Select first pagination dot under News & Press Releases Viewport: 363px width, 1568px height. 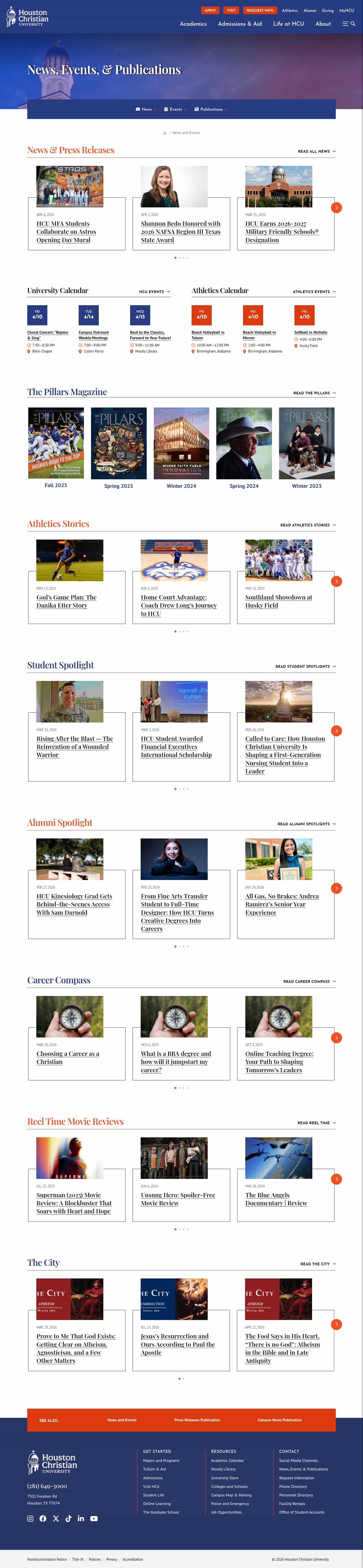pyautogui.click(x=175, y=258)
